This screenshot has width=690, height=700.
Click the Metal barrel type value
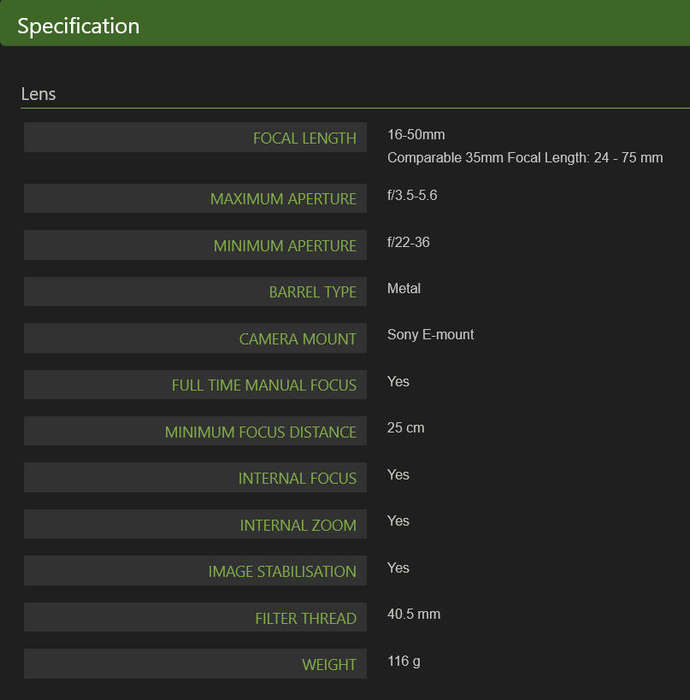point(403,288)
